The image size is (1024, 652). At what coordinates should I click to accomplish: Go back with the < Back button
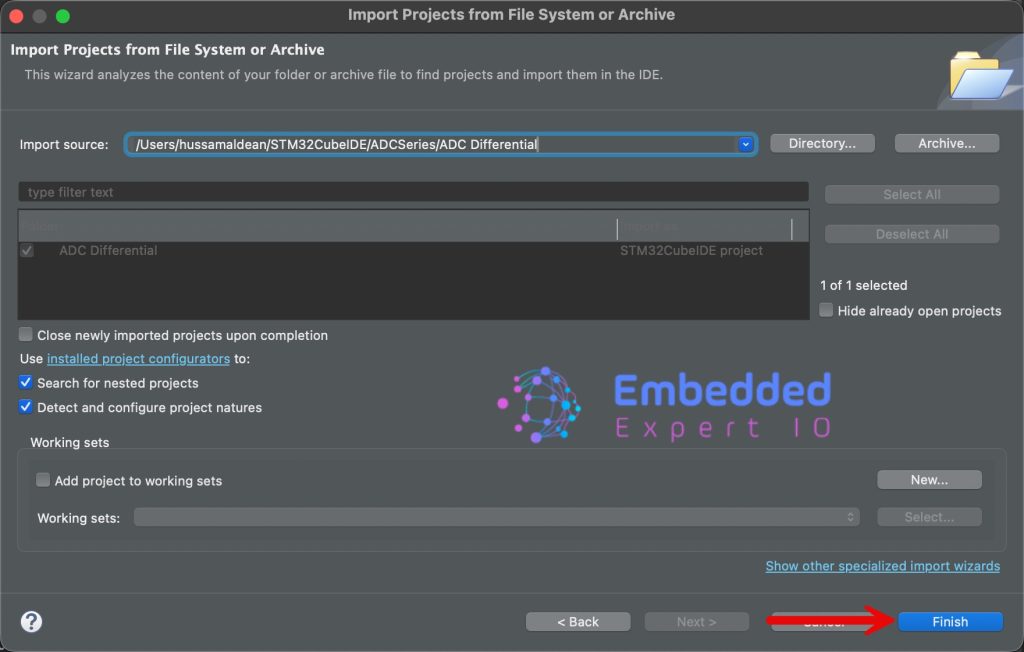578,622
